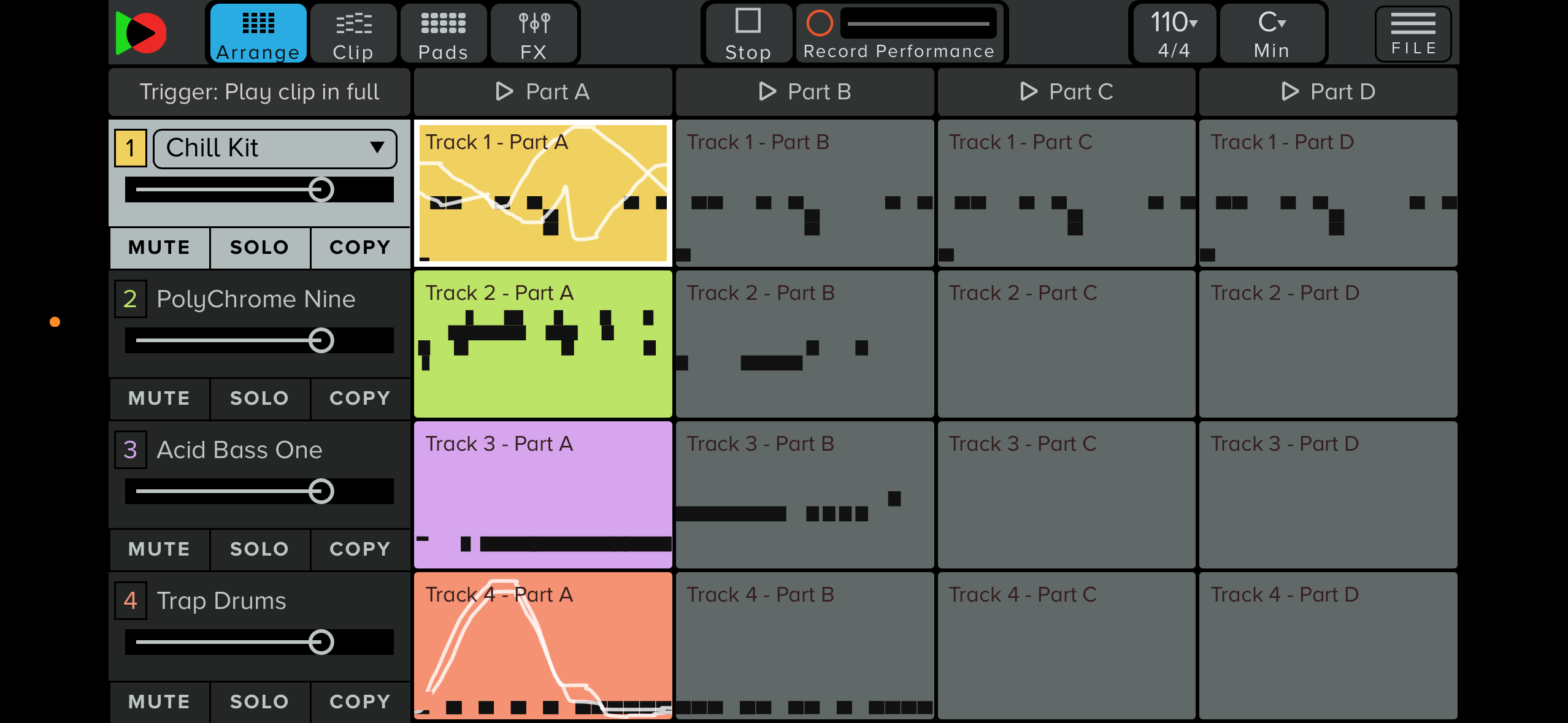The image size is (1568, 723).
Task: Select track number 2 badge
Action: tap(130, 299)
